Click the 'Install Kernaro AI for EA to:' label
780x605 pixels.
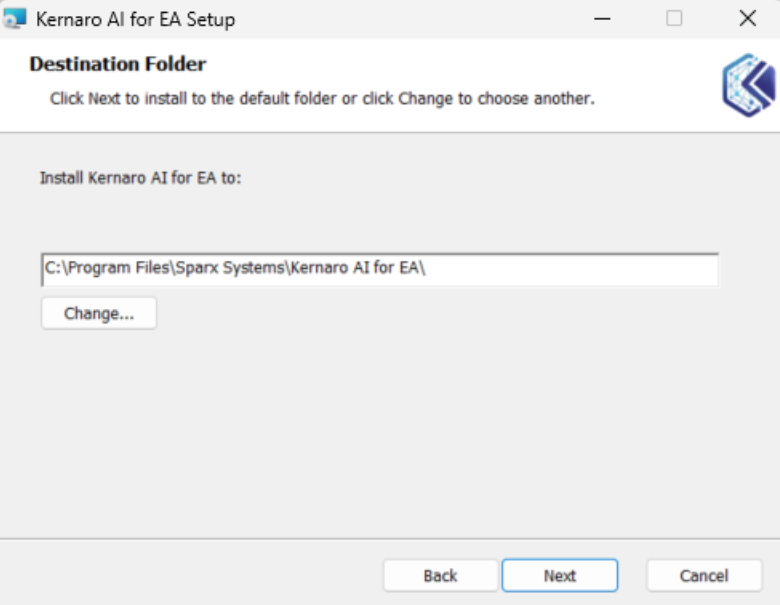click(141, 177)
